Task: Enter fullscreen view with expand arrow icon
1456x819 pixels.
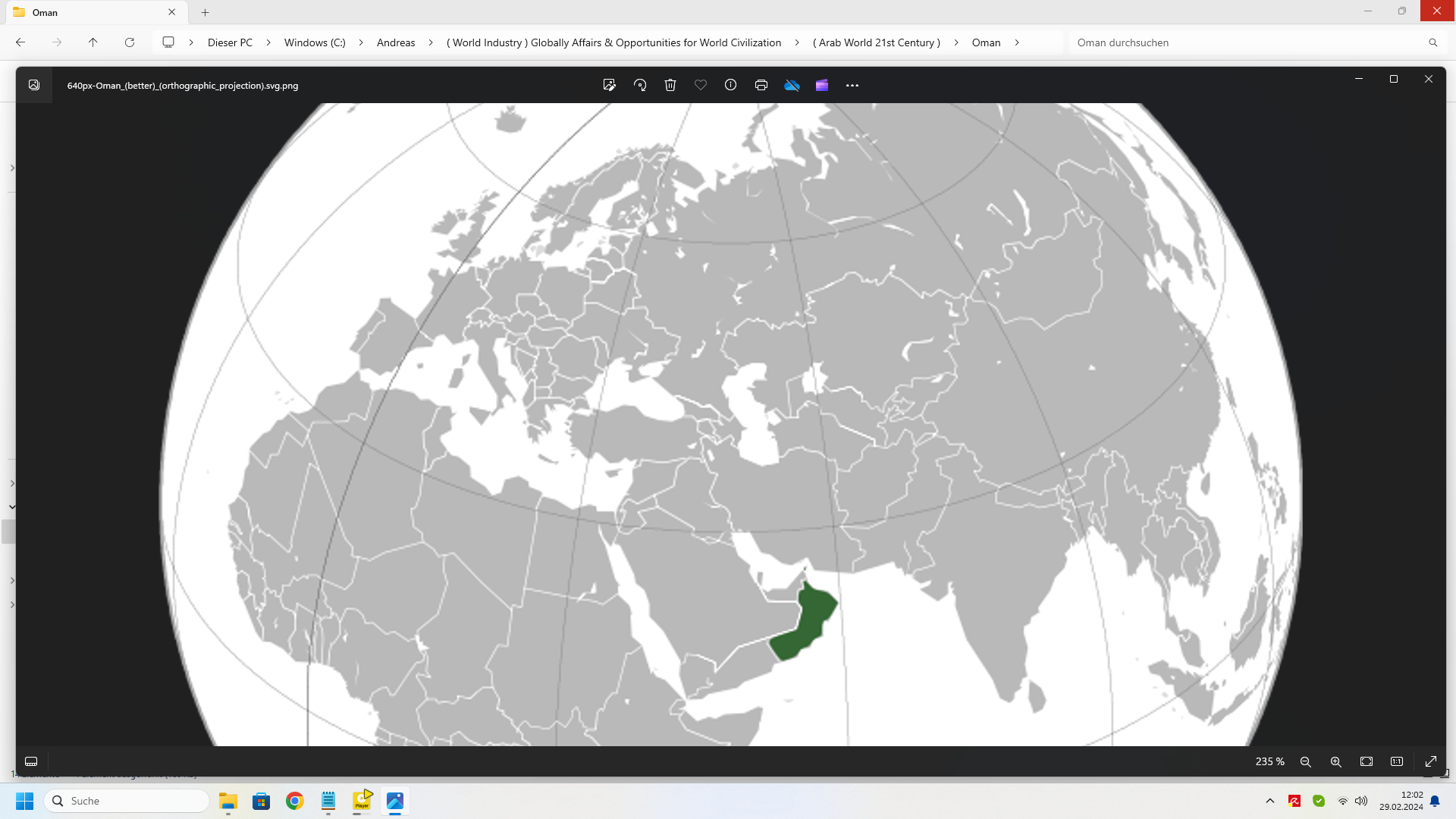Action: [x=1431, y=761]
